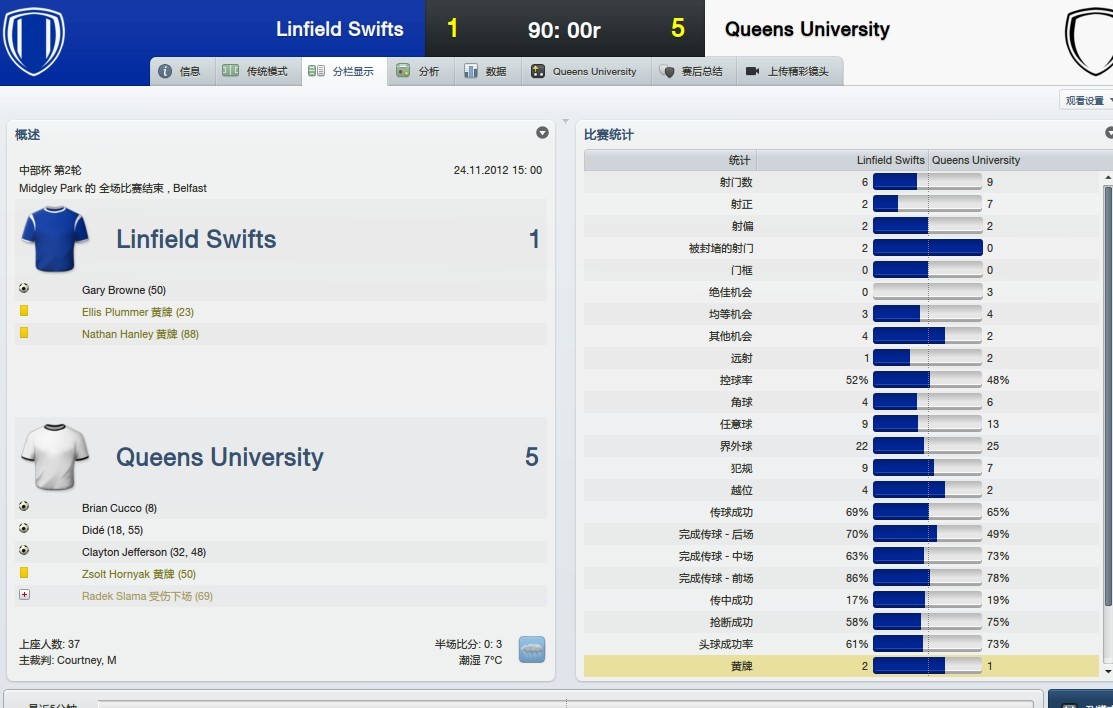Viewport: 1113px width, 708px height.
Task: Click the injury icon beside Radek Slama
Action: pyautogui.click(x=24, y=595)
